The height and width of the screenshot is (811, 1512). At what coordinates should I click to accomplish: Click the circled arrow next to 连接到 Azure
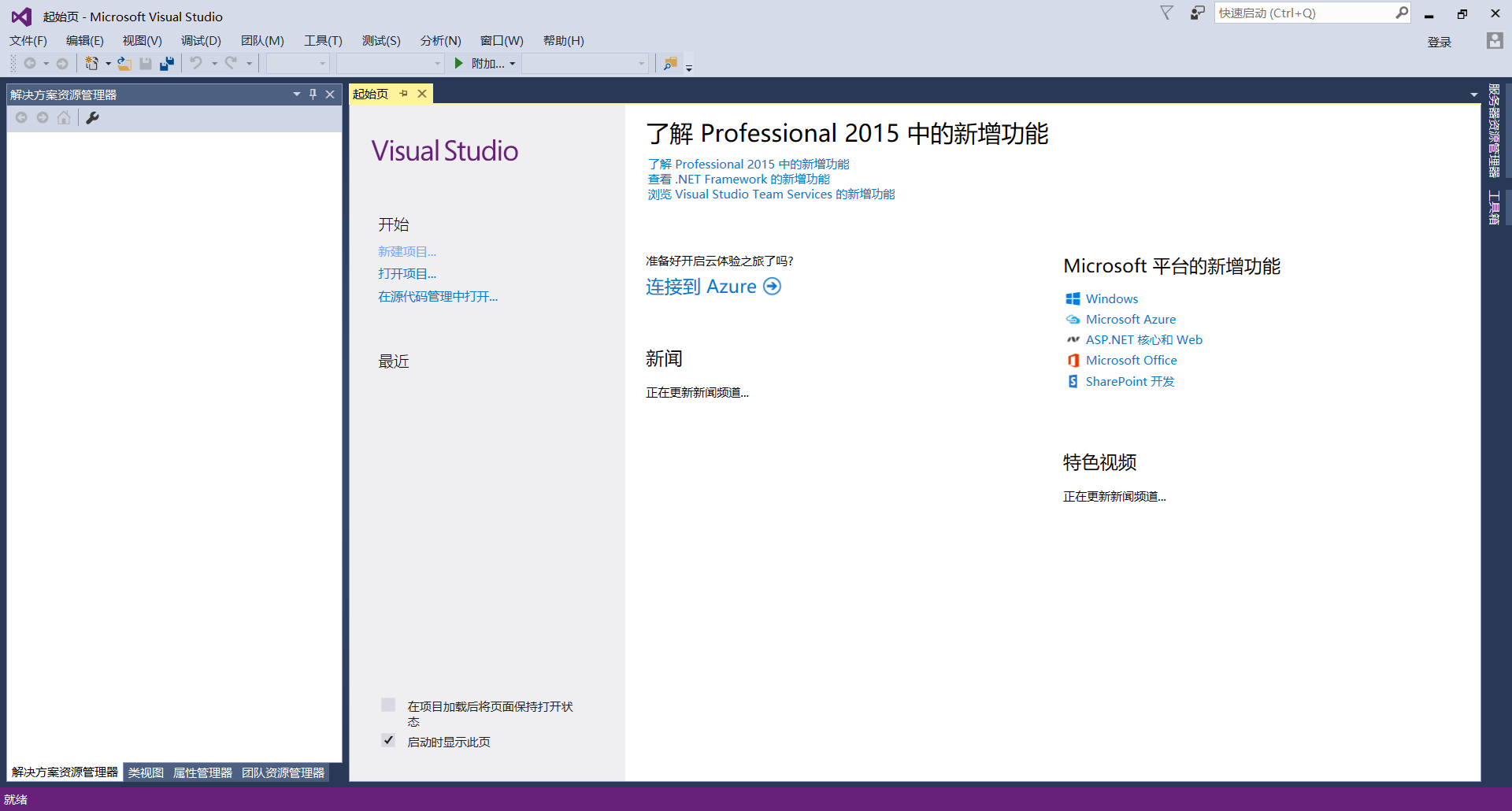[x=773, y=287]
